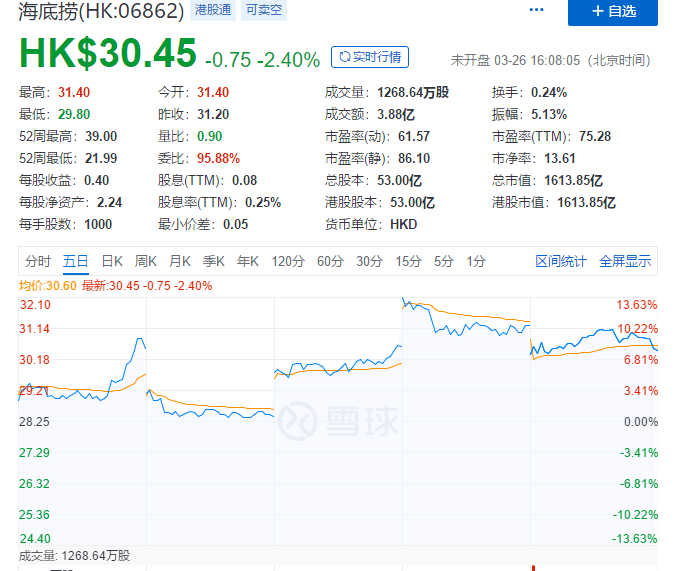
Task: Click the 成交量: 1268.64万股 label below chart
Action: click(74, 555)
